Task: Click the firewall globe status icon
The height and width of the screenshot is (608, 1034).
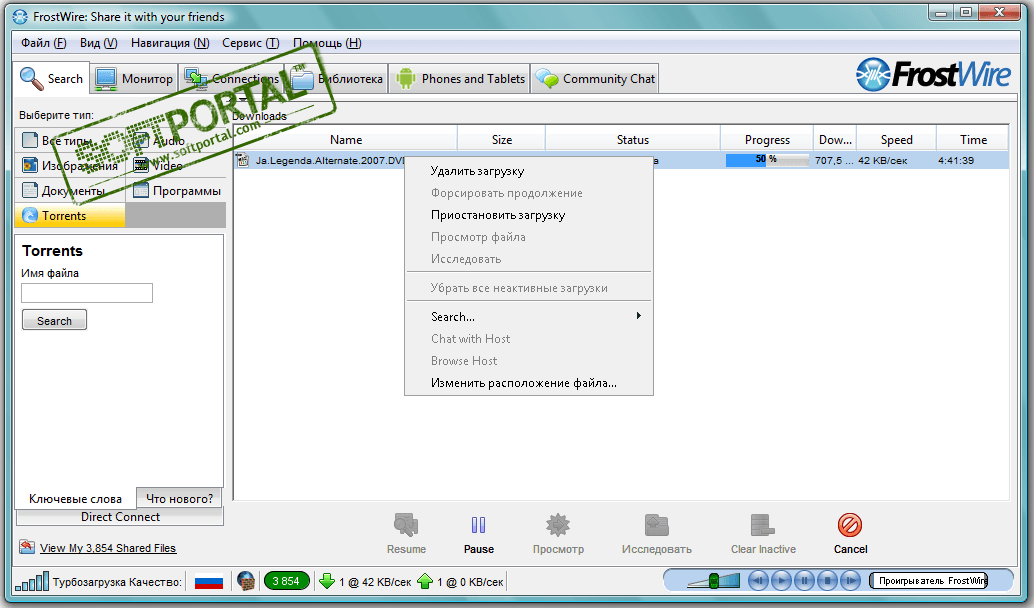Action: pyautogui.click(x=246, y=582)
